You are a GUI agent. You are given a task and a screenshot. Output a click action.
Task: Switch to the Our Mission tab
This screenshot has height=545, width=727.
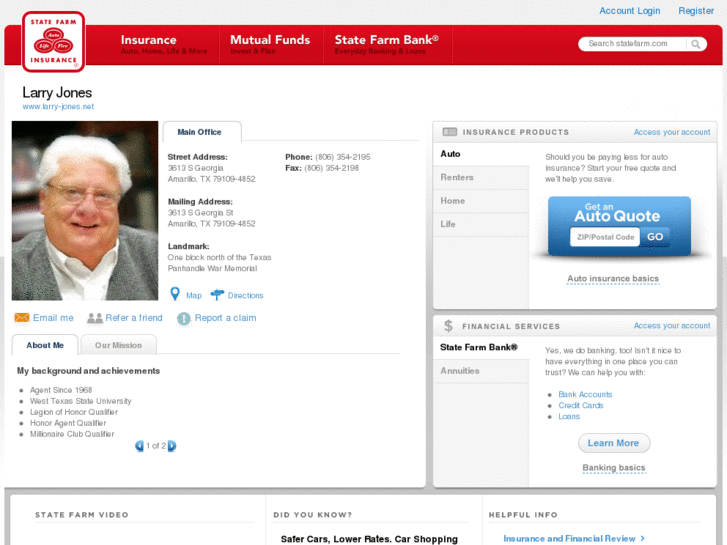(118, 345)
